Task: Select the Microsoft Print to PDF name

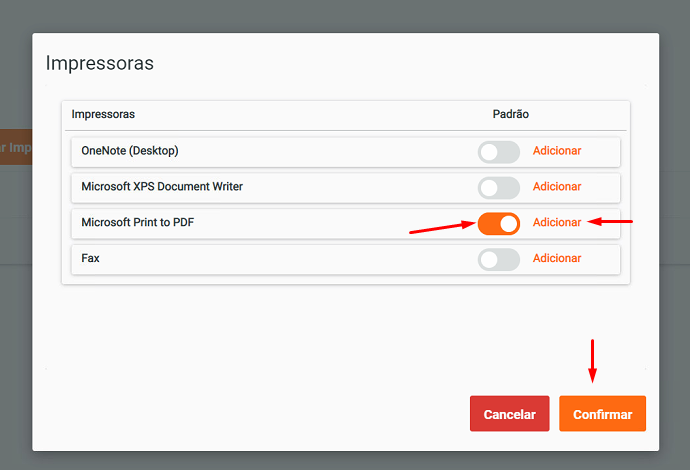Action: [x=138, y=222]
